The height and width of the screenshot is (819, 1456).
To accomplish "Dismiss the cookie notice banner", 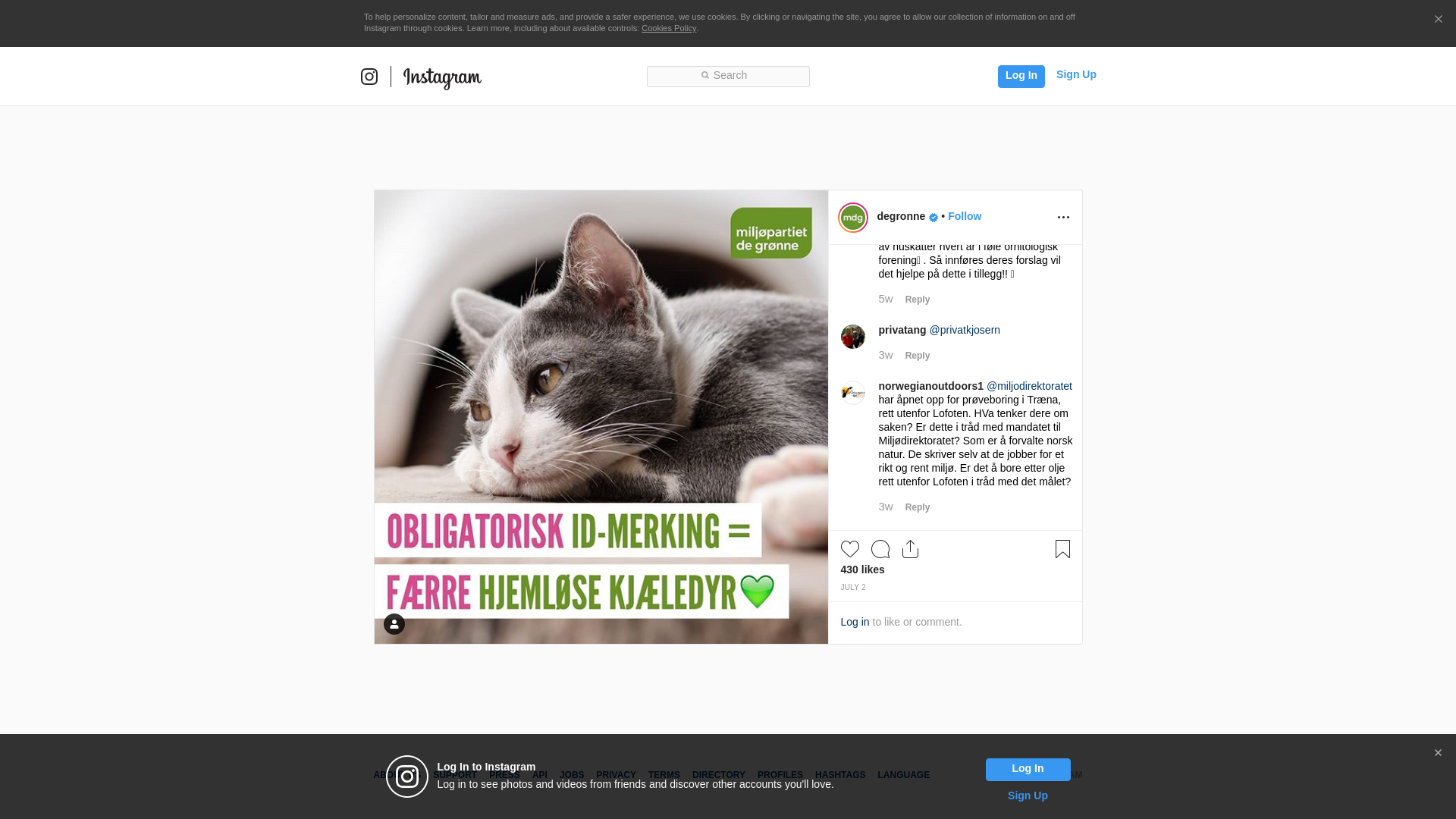I will tap(1438, 20).
